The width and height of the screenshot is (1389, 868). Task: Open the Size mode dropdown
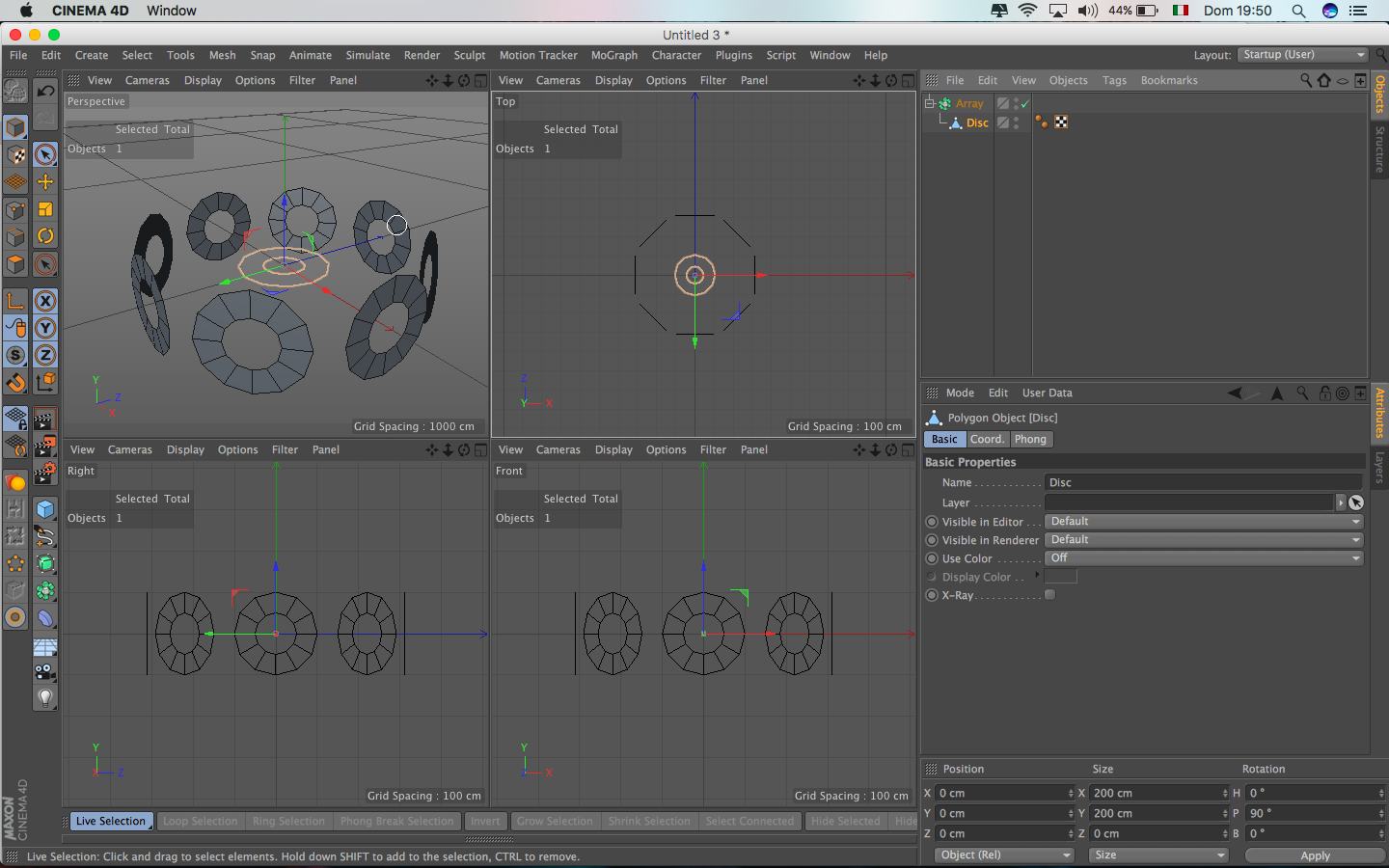(1158, 855)
